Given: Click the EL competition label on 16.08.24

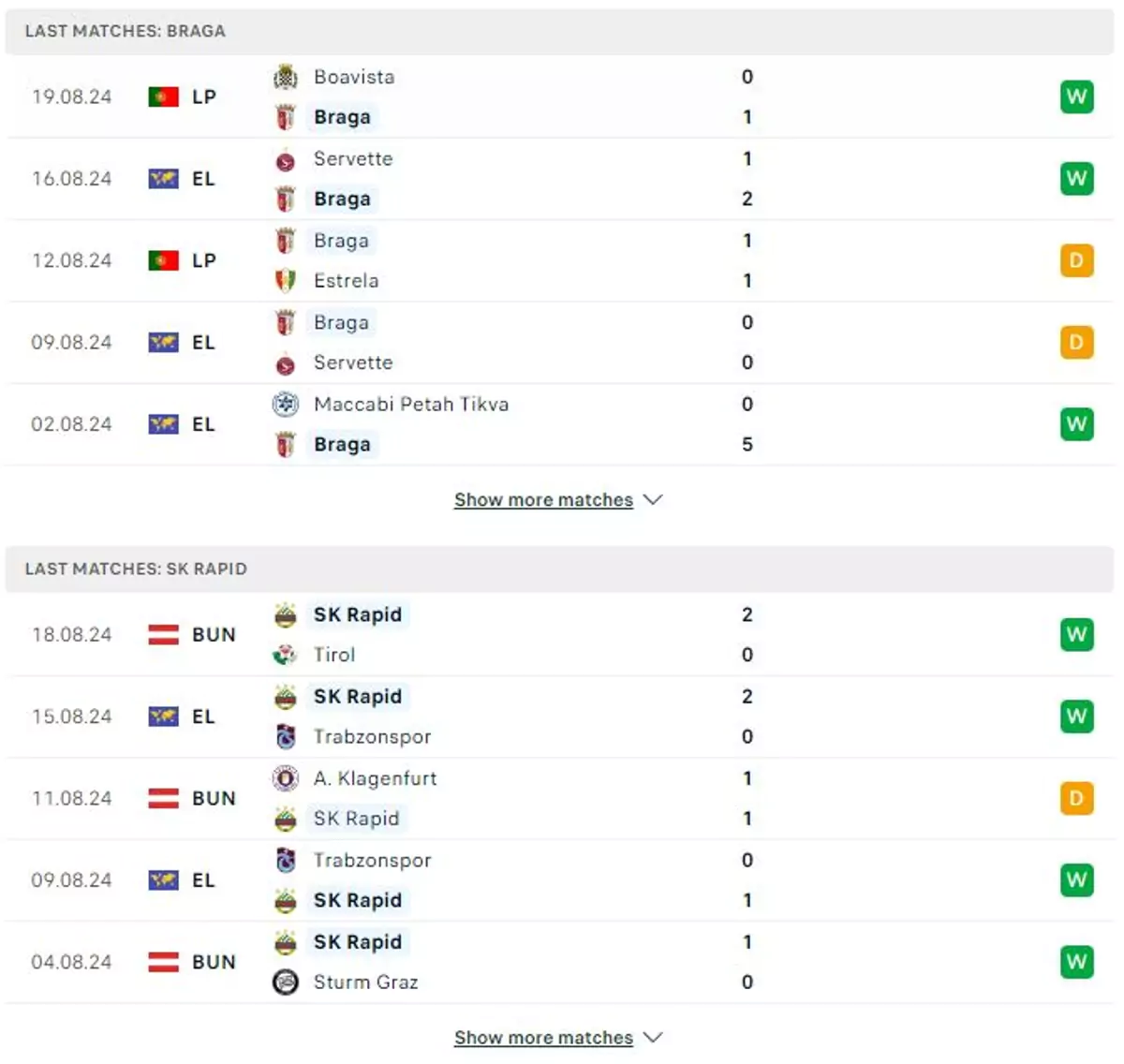Looking at the screenshot, I should [203, 179].
